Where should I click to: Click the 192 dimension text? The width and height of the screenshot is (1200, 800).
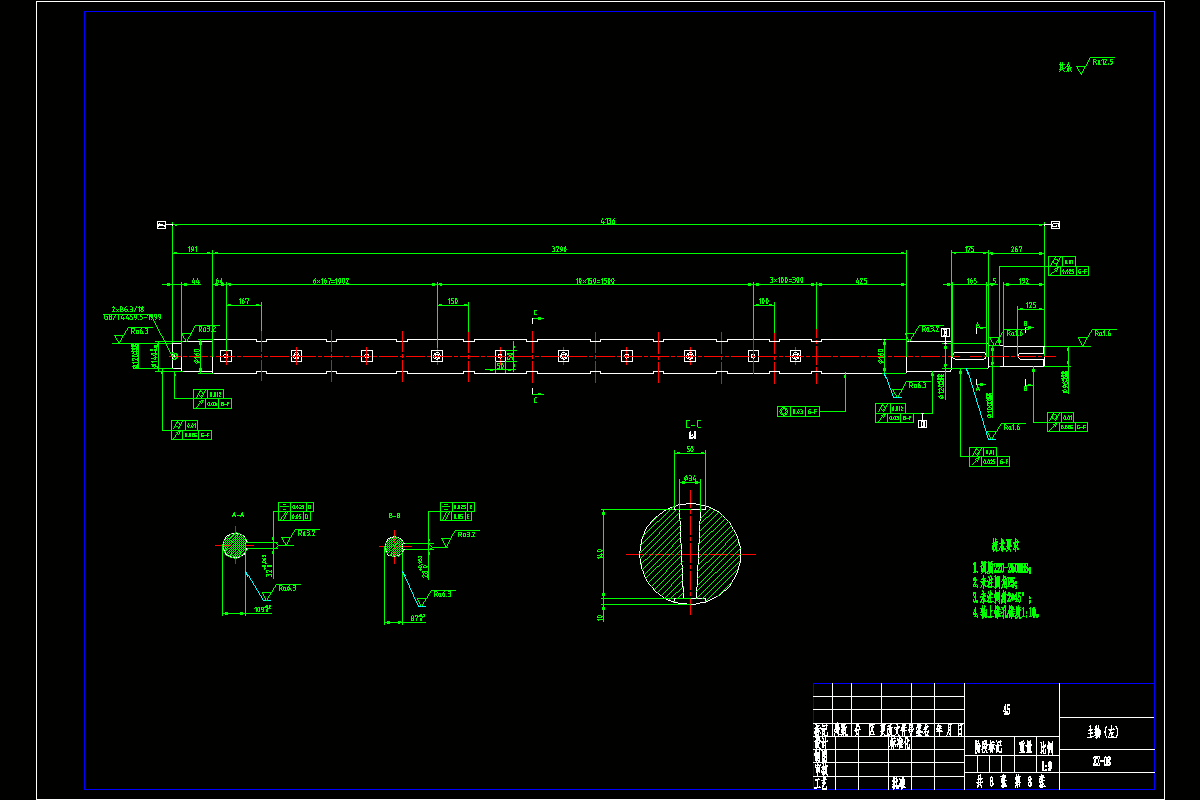[x=1023, y=281]
